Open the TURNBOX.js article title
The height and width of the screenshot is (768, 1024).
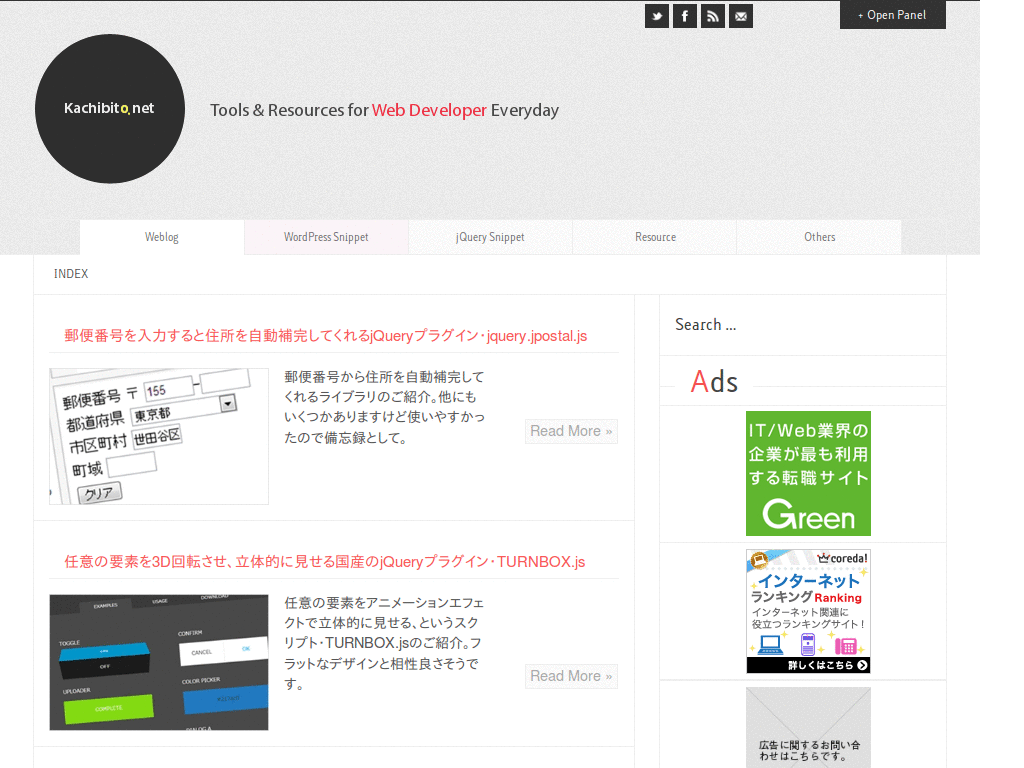[x=325, y=562]
